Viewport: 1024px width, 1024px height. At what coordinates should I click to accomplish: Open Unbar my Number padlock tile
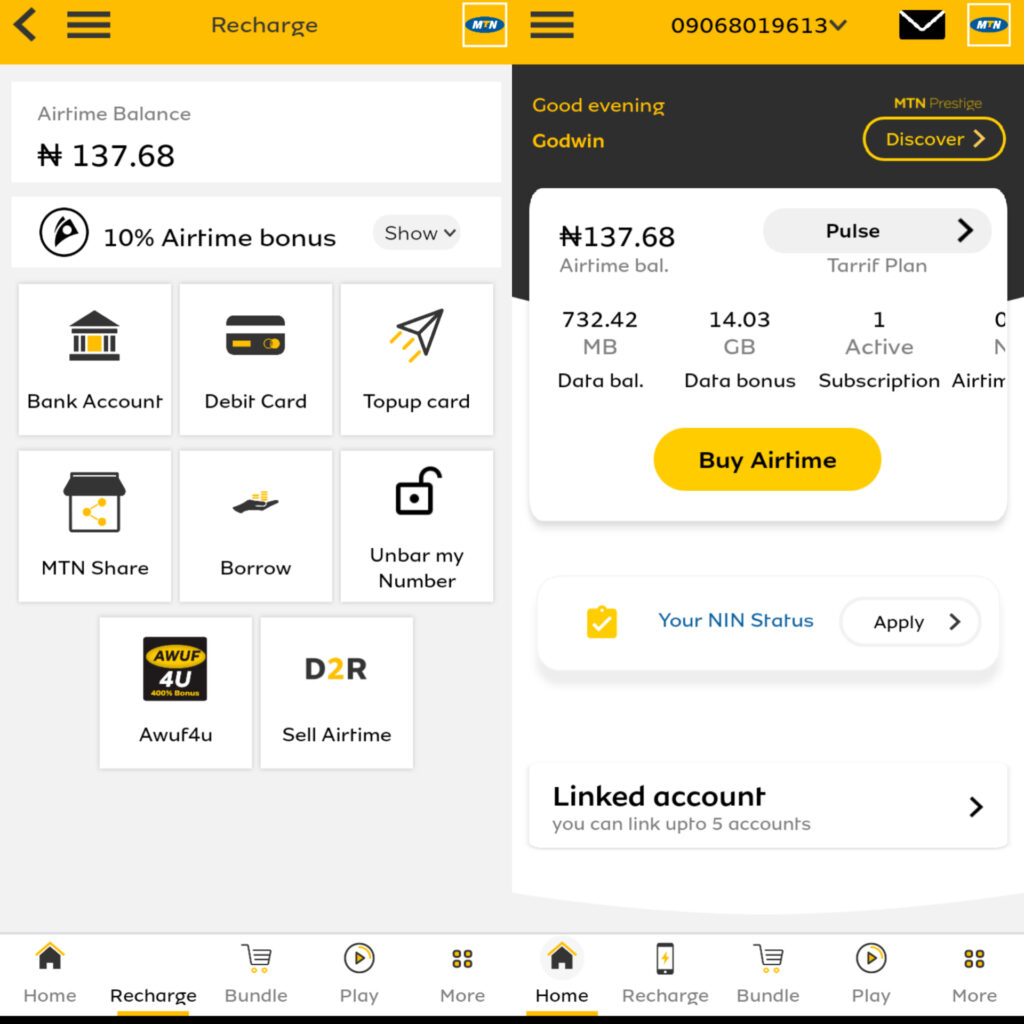[x=417, y=526]
